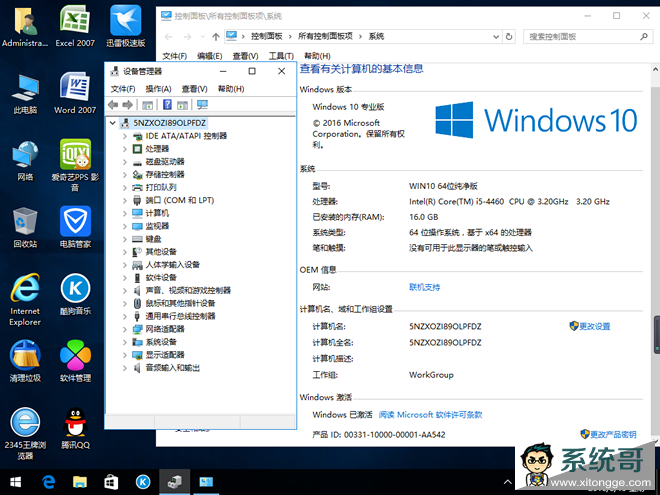Select the 键盘 device category
The image size is (660, 495).
pyautogui.click(x=153, y=239)
